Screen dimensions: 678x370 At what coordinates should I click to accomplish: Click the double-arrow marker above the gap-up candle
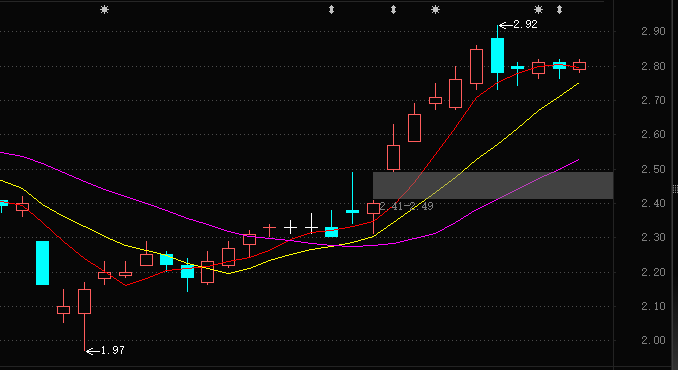(x=393, y=10)
